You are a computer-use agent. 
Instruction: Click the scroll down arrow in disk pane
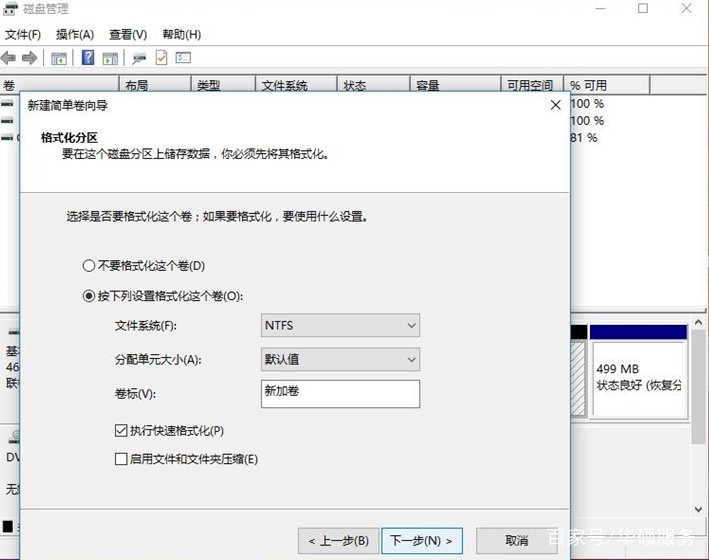click(699, 509)
